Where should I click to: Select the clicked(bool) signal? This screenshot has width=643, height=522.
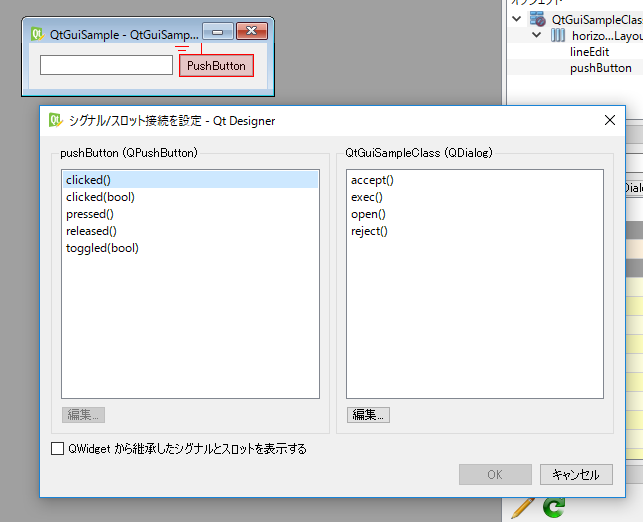click(x=190, y=197)
